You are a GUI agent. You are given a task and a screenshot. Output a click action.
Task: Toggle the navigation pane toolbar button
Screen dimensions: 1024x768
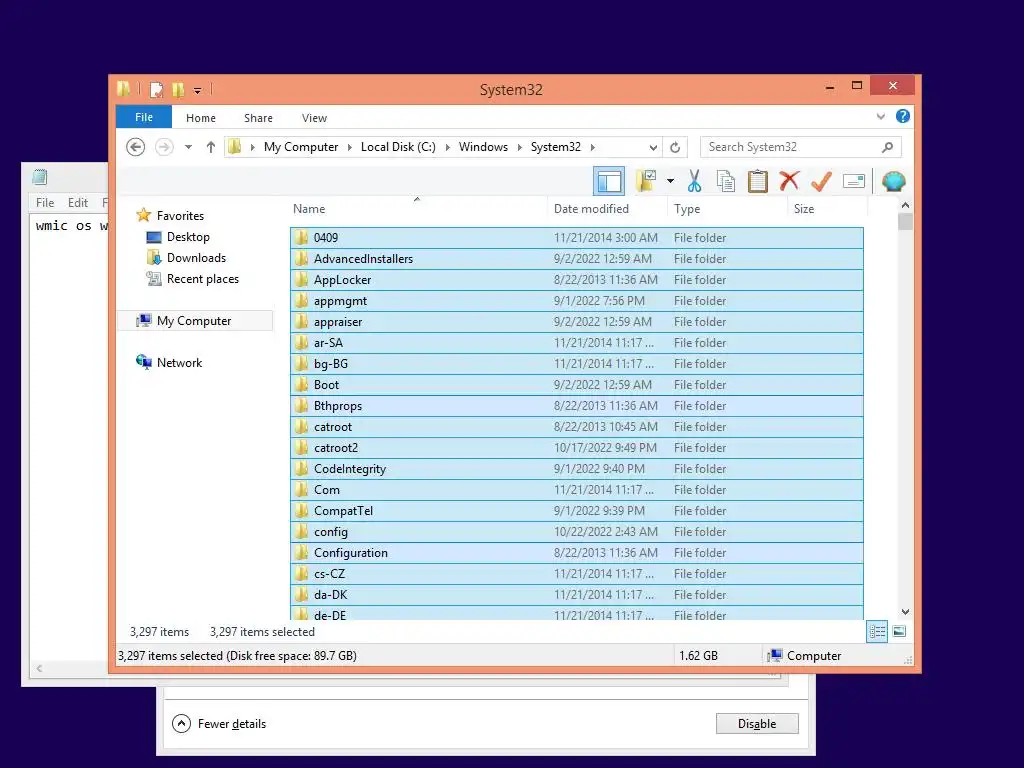pos(609,181)
